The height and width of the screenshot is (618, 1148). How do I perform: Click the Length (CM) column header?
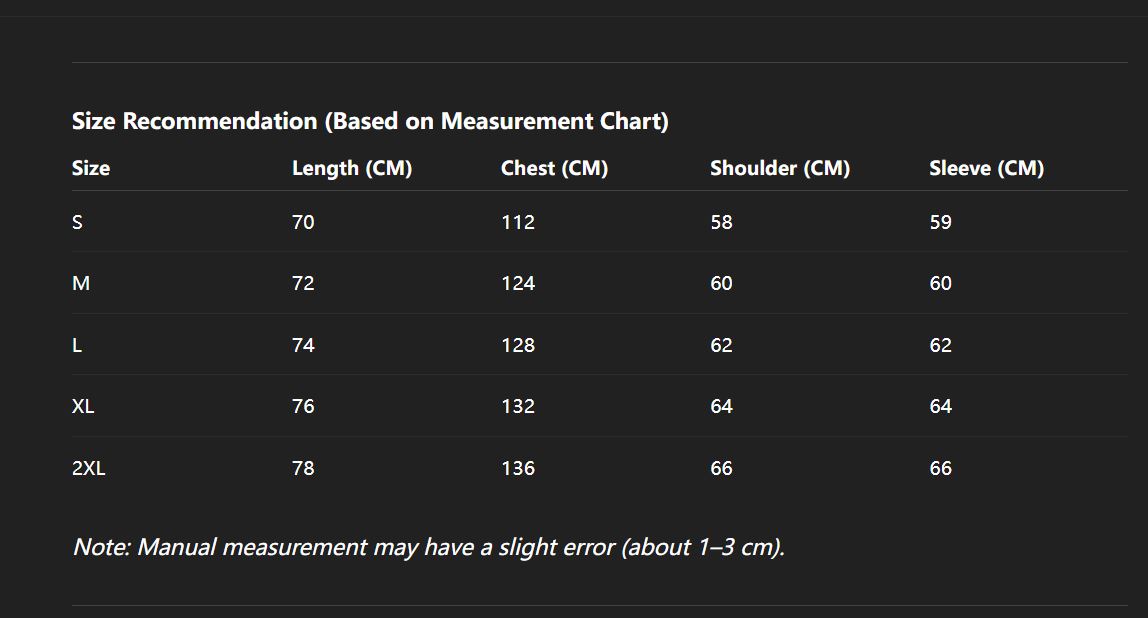tap(351, 168)
